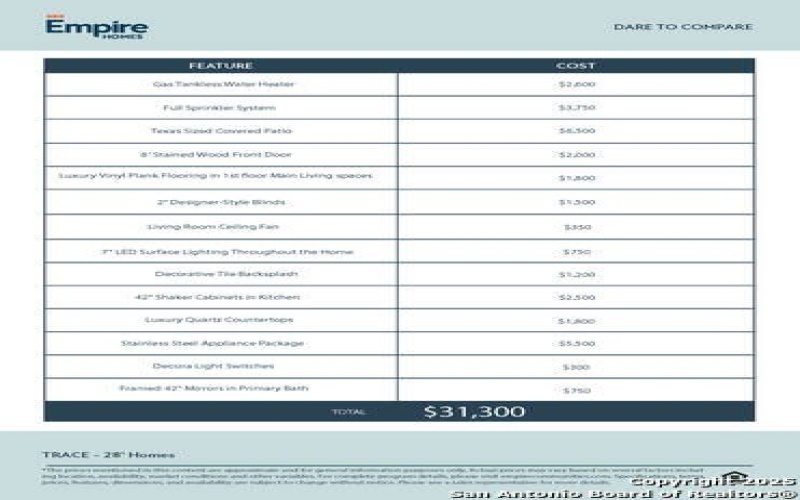Click the Gas Tankless Water Heater row
Screen dimensions: 800x500
221,84
